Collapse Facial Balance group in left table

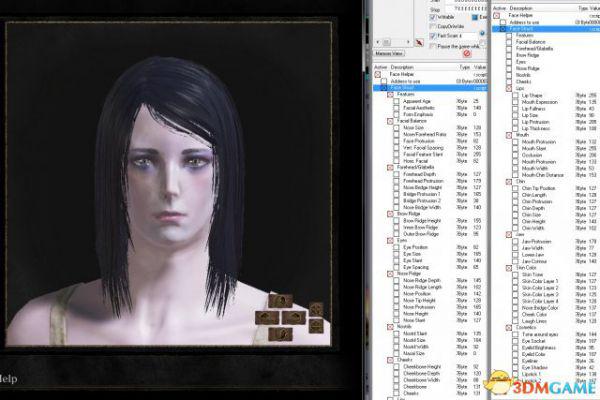[390, 121]
